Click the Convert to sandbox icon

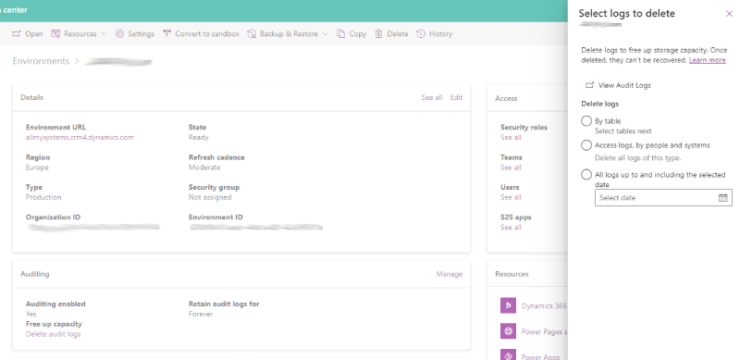pos(167,34)
